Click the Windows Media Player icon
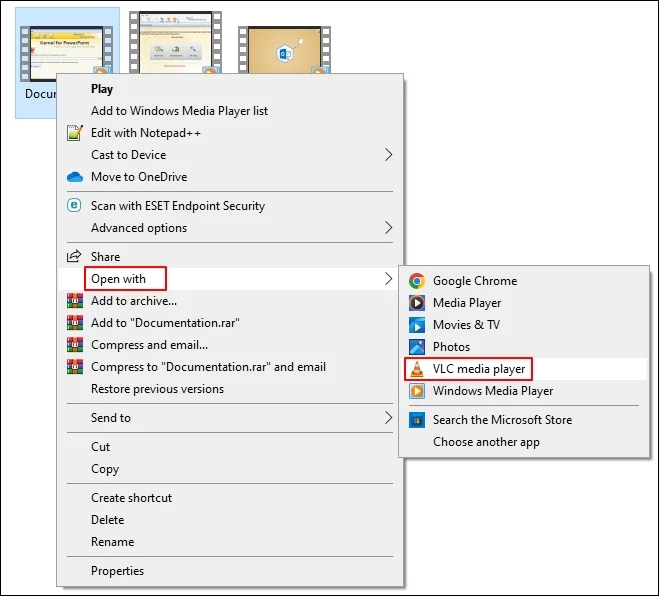Viewport: 659px width, 596px height. pyautogui.click(x=417, y=391)
